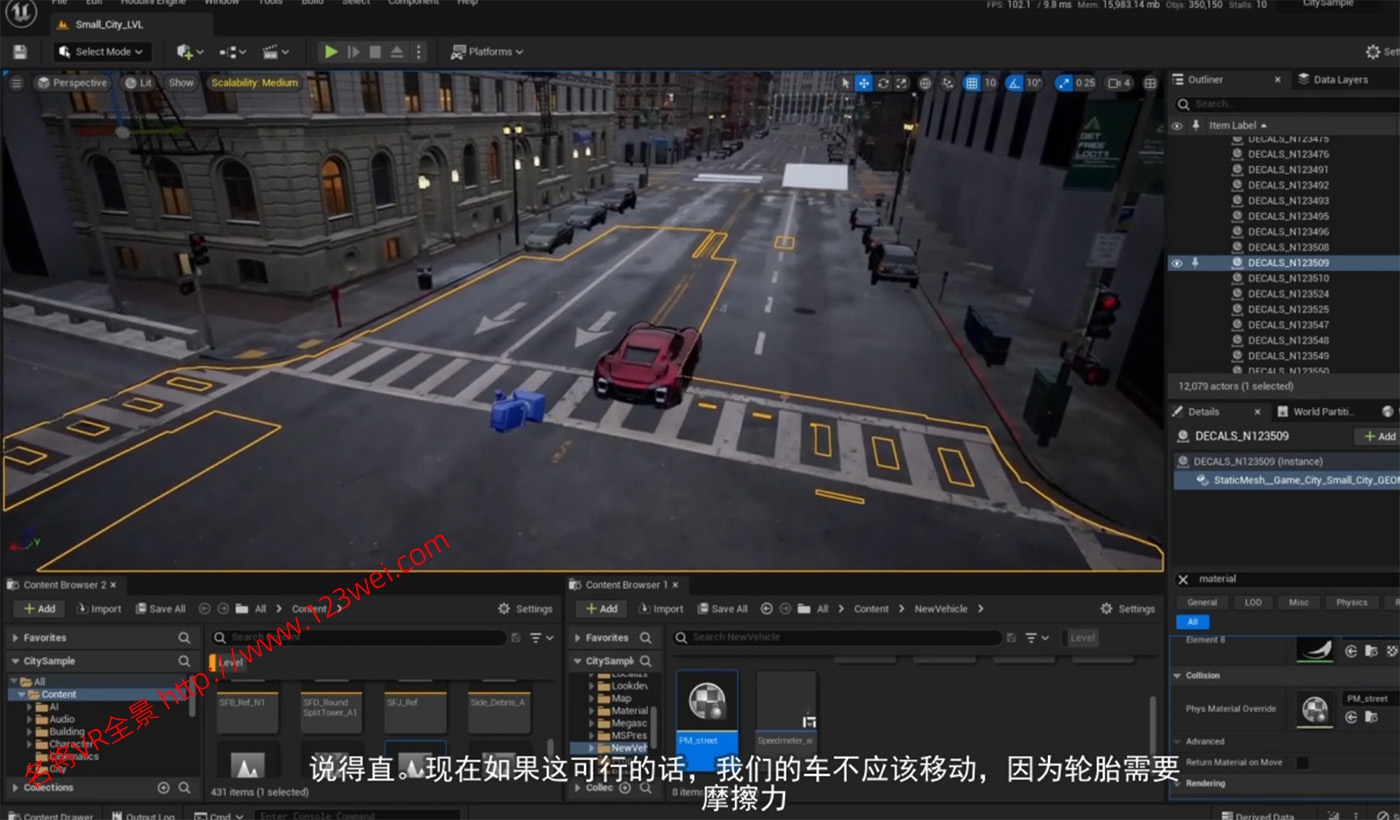Select the Rotate transform tool

tap(885, 84)
